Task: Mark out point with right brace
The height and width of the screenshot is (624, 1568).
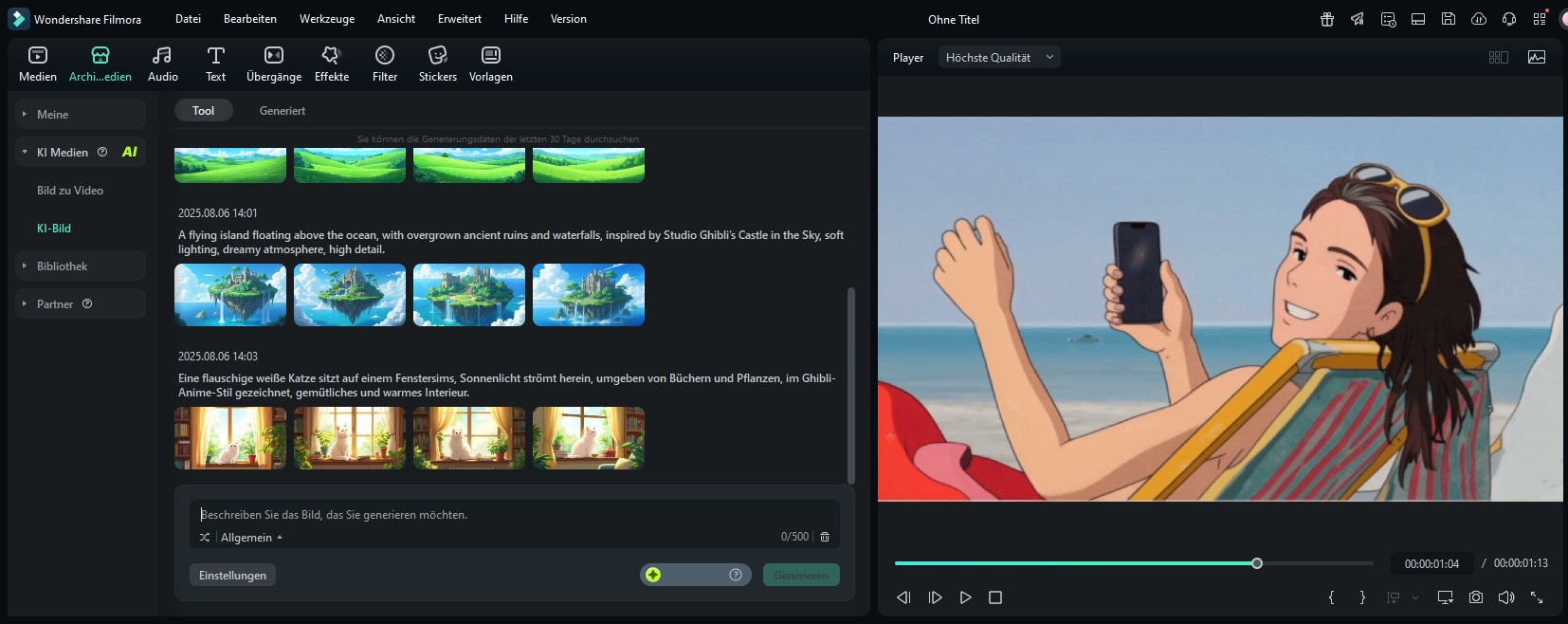Action: (x=1362, y=597)
